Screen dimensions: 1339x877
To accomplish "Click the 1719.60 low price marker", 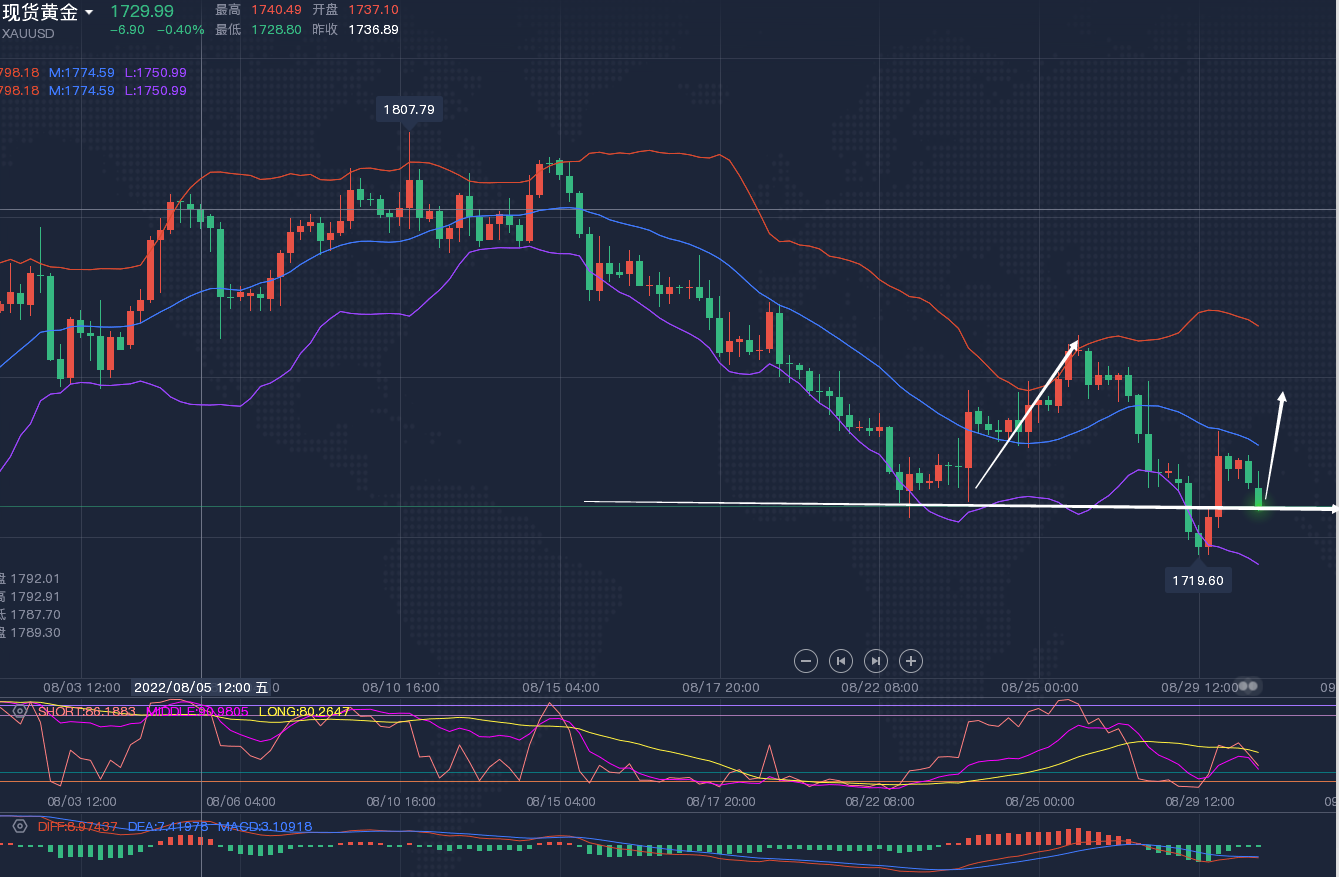I will 1197,580.
